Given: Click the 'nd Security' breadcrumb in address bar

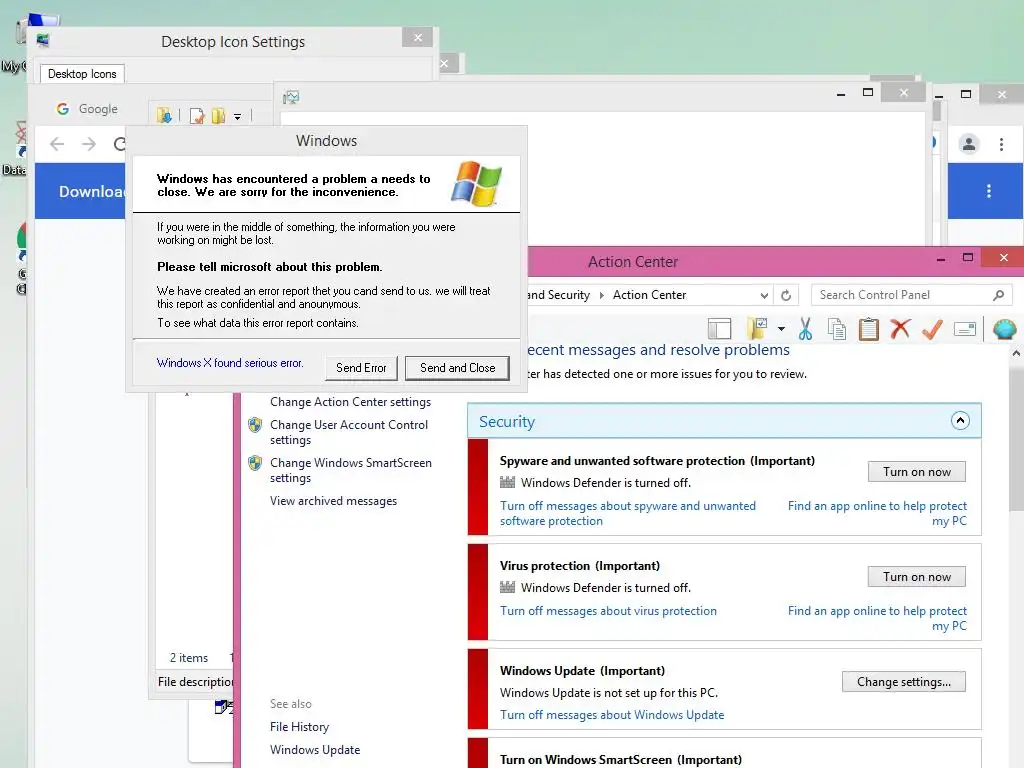Looking at the screenshot, I should click(x=558, y=295).
